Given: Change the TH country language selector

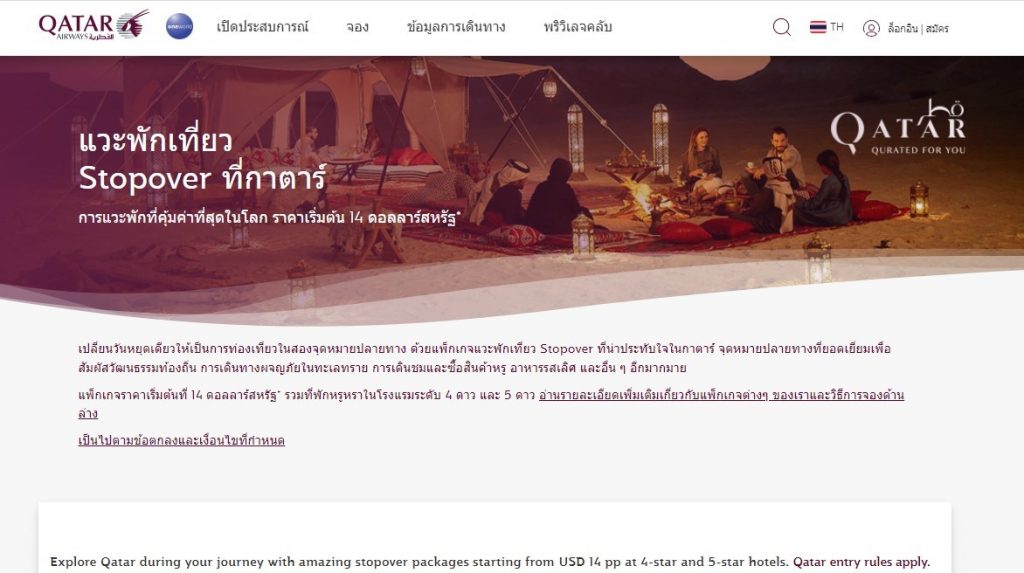Looking at the screenshot, I should point(827,27).
